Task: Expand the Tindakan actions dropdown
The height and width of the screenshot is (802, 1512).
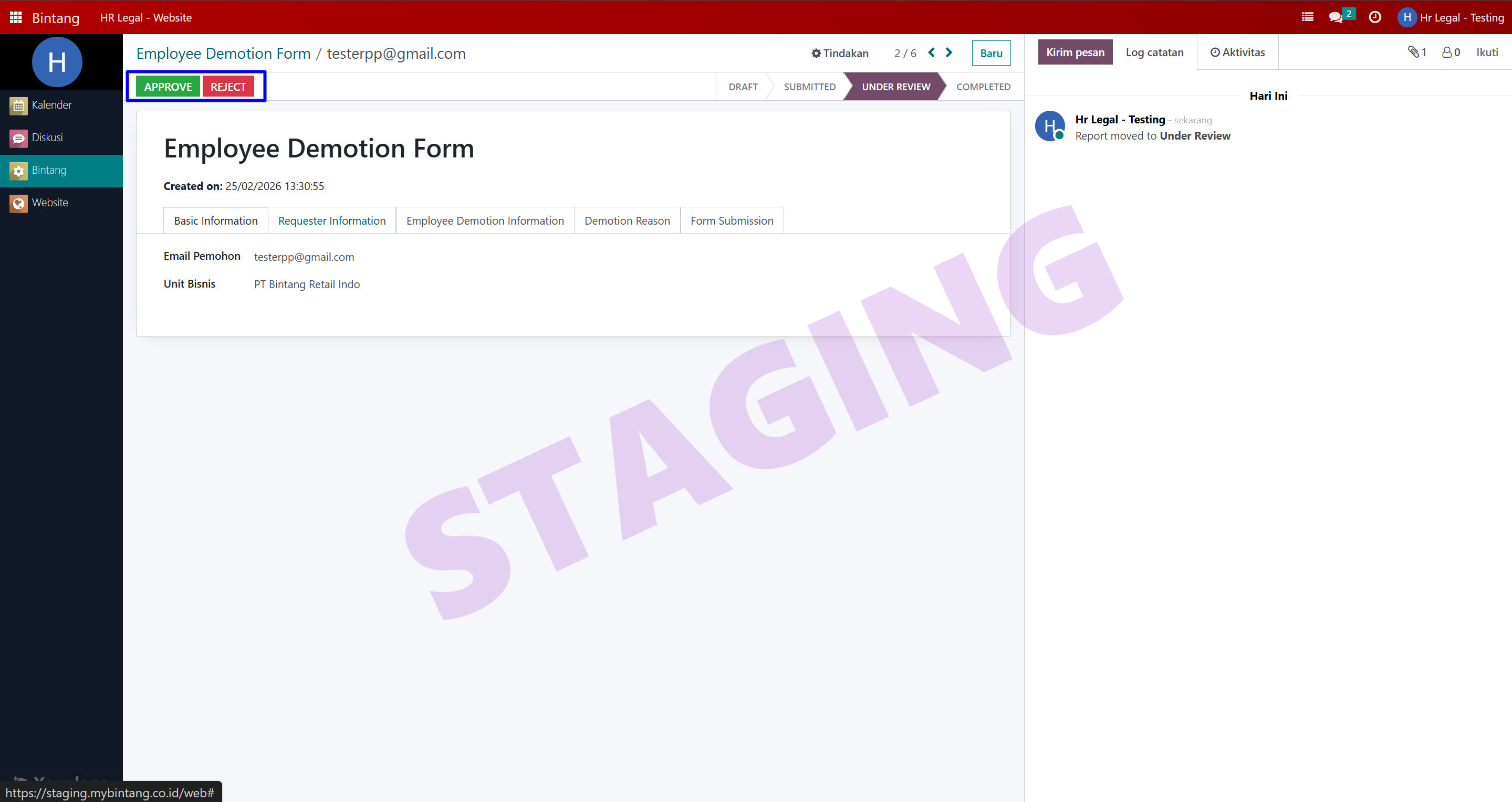Action: (x=839, y=54)
